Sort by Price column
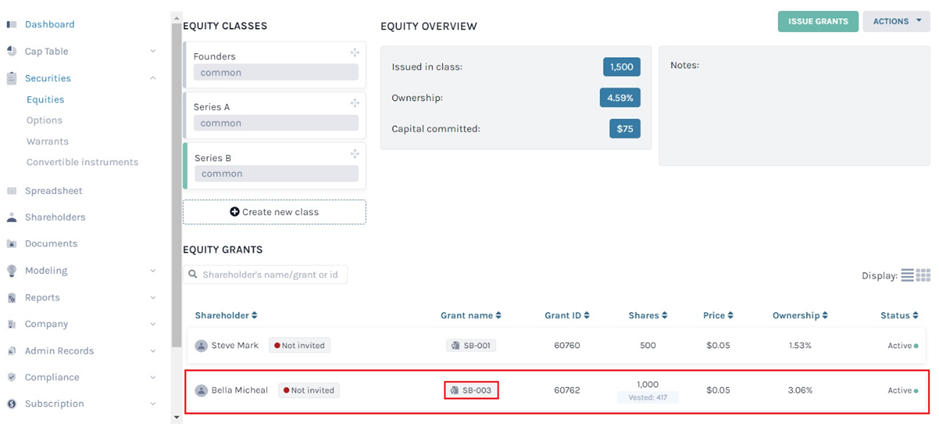The height and width of the screenshot is (424, 939). click(x=718, y=315)
